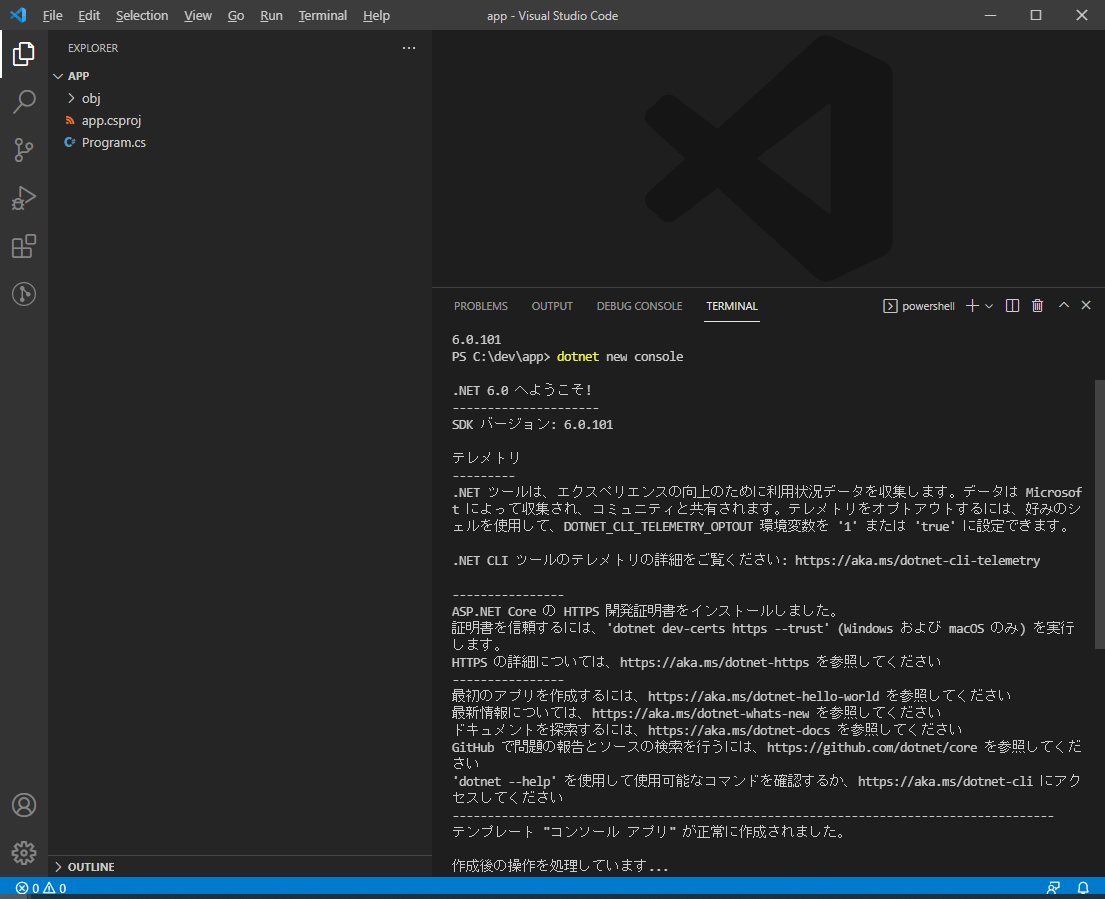Switch to the OUTPUT tab

pyautogui.click(x=552, y=306)
